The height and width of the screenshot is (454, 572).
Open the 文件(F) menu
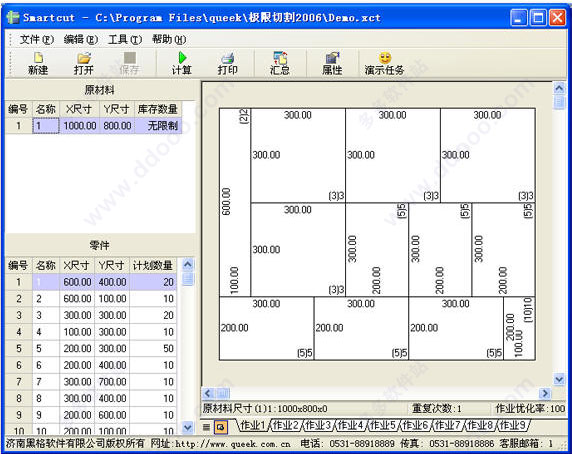36,39
